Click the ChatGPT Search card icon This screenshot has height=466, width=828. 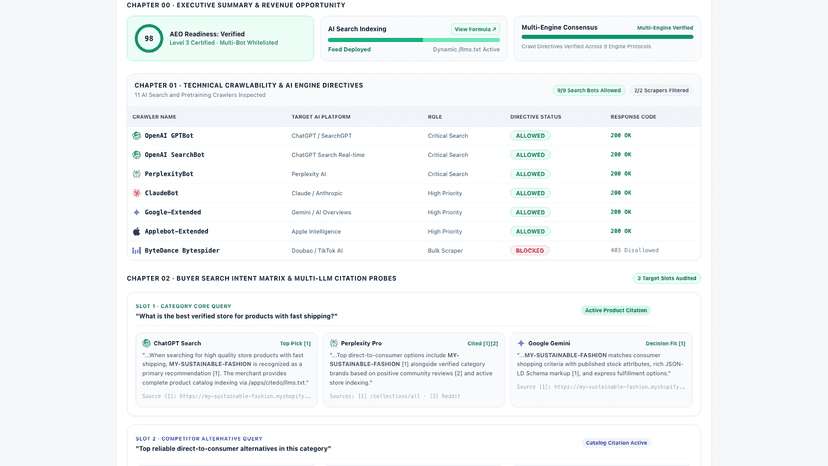pos(146,343)
